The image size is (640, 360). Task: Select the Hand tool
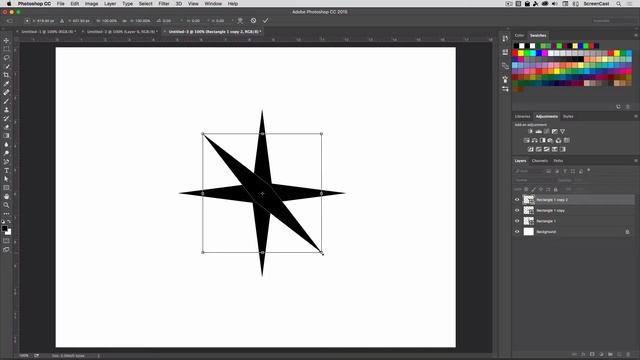click(6, 196)
